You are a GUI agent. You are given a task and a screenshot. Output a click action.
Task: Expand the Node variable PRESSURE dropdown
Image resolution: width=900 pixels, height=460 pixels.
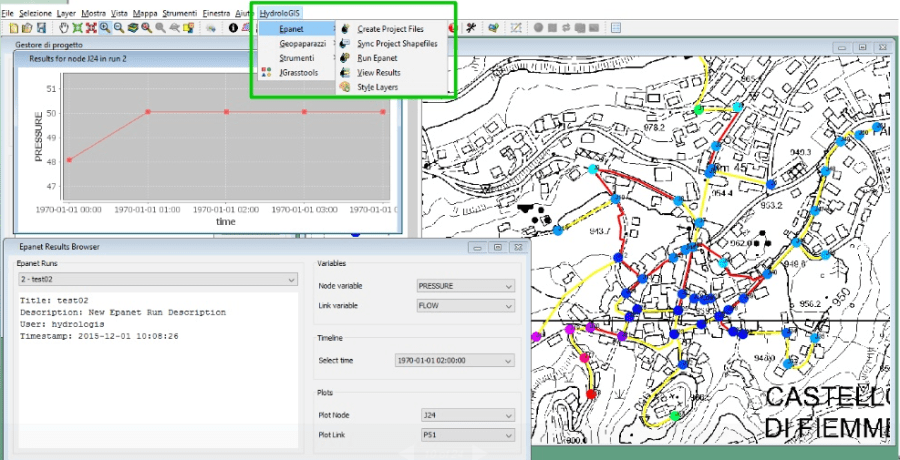click(x=465, y=286)
